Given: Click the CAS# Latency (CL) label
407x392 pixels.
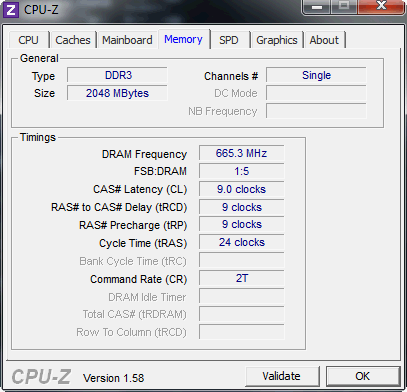Looking at the screenshot, I should click(140, 190).
